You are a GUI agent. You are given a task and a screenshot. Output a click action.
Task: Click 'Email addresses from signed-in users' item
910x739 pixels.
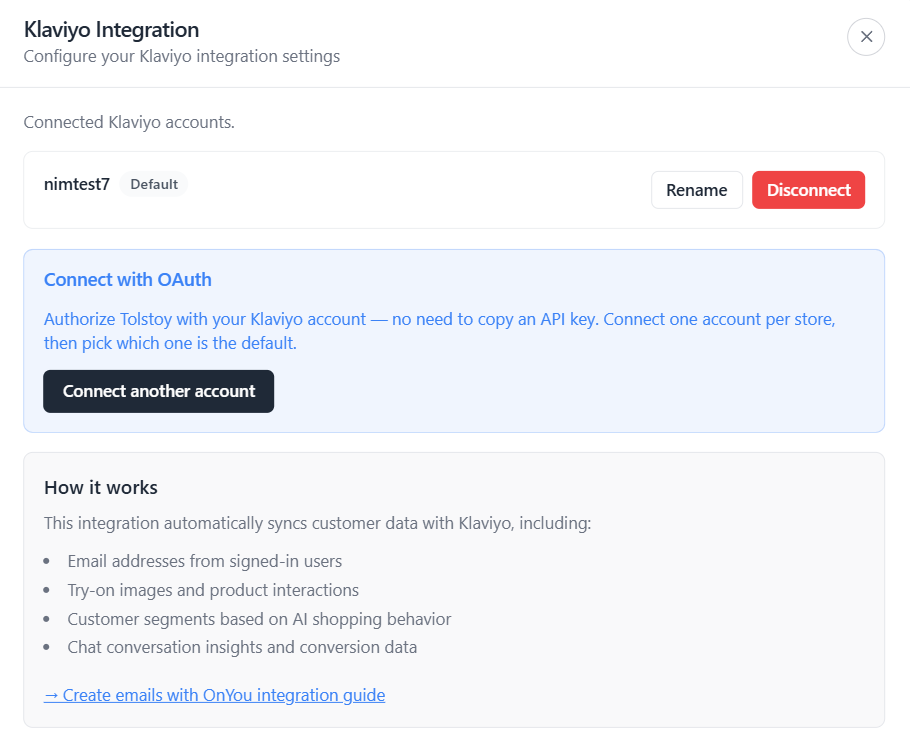point(204,561)
